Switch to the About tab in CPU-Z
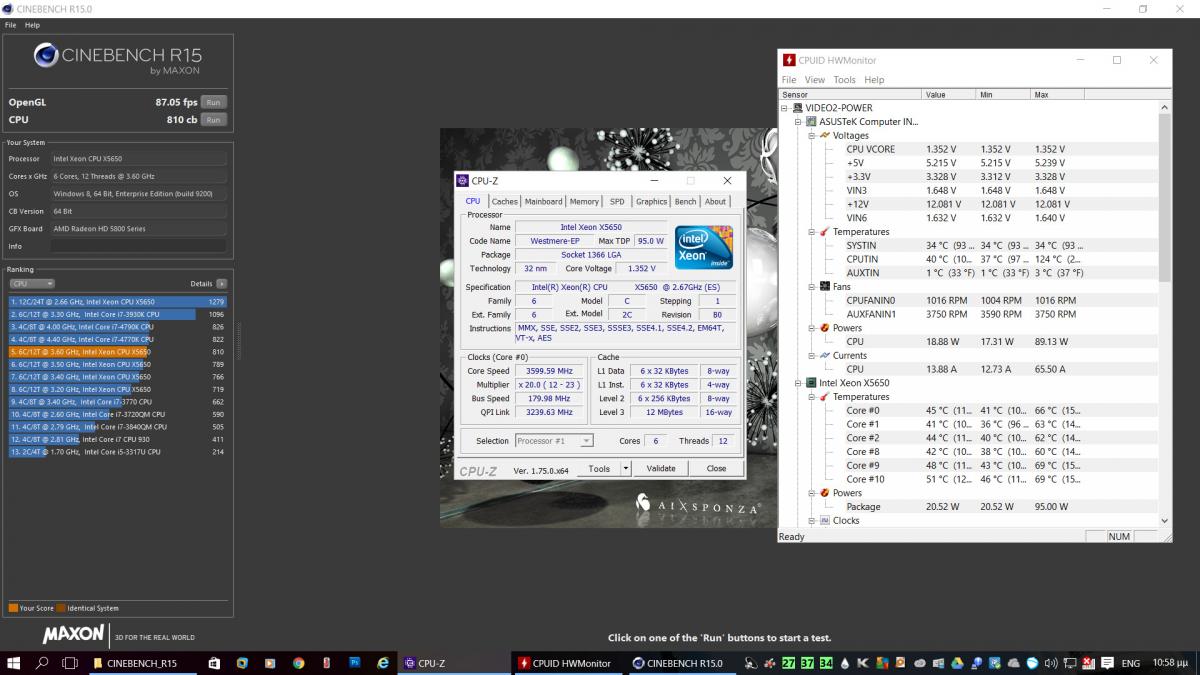Viewport: 1200px width, 675px height. click(716, 201)
